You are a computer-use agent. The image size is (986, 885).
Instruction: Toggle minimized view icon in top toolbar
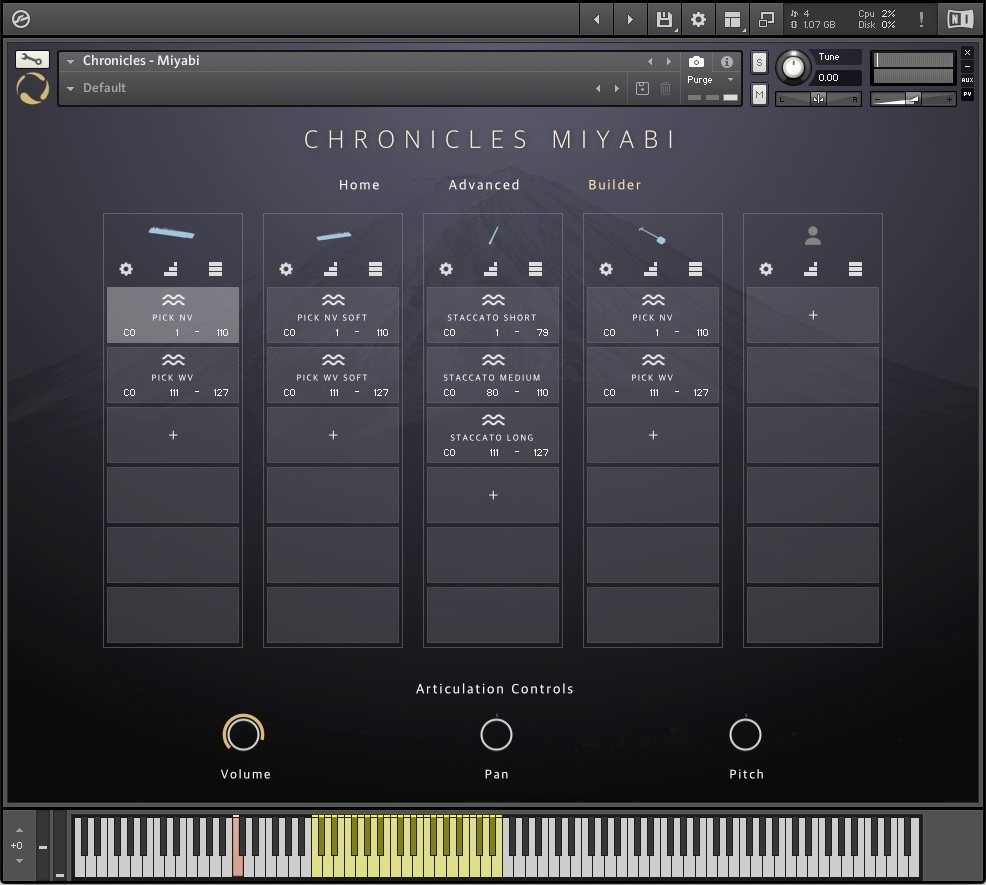(x=766, y=19)
